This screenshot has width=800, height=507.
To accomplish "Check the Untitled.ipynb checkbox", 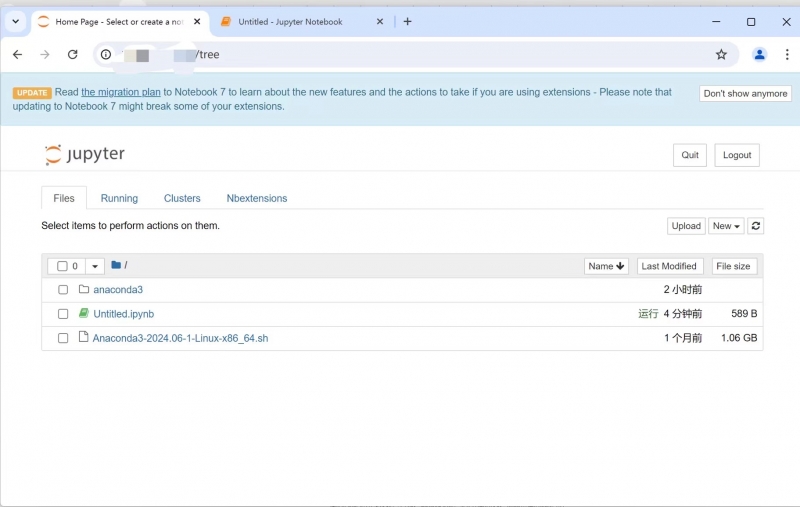I will pos(63,314).
